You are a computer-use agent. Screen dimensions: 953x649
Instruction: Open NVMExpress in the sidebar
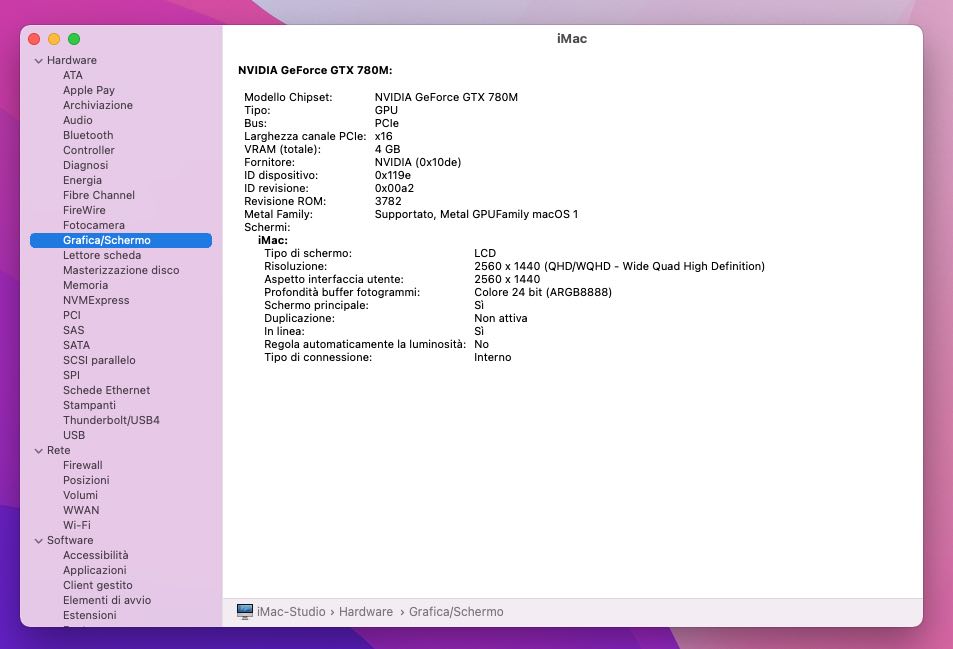[x=96, y=300]
